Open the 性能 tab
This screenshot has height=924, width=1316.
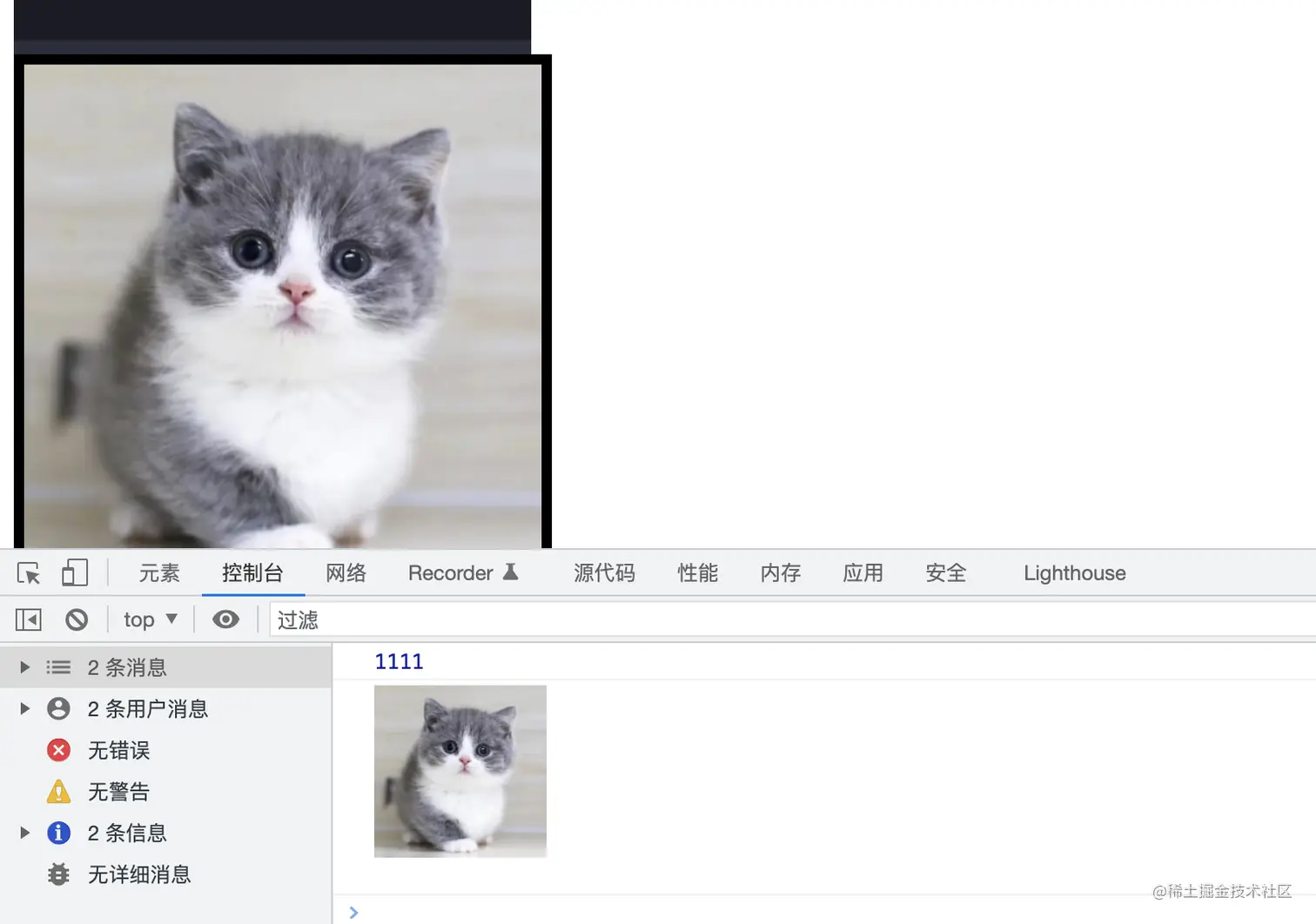click(698, 573)
